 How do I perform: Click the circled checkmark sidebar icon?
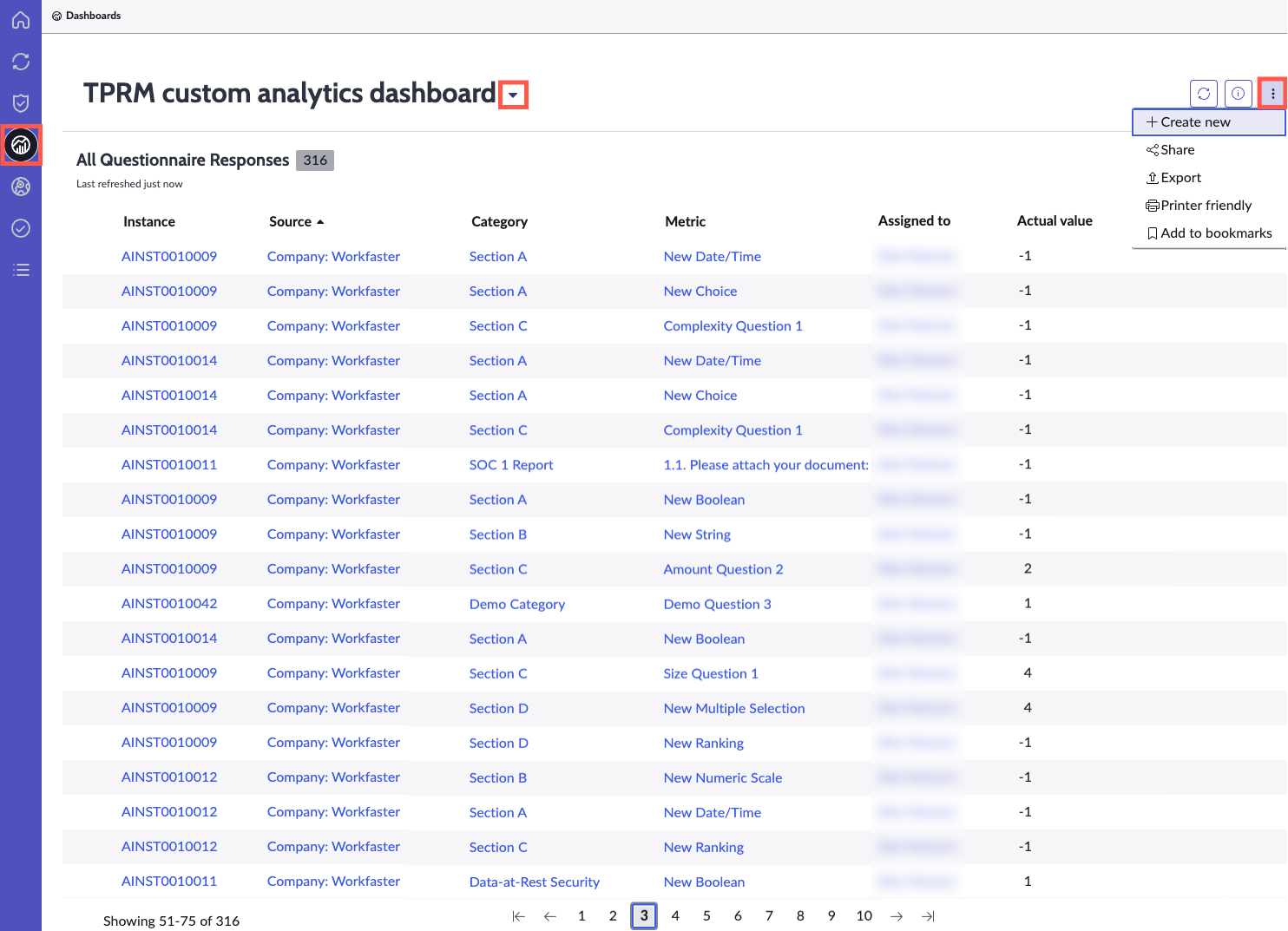tap(21, 228)
